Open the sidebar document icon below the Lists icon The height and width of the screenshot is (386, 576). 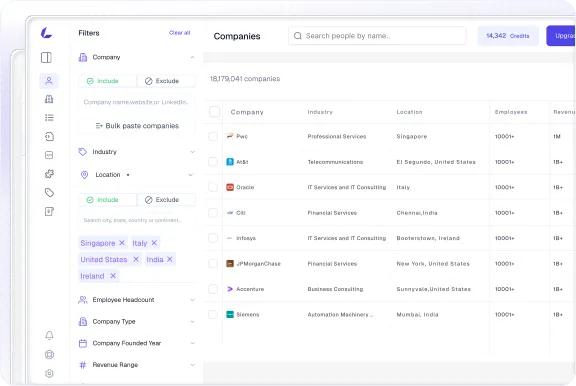point(49,137)
